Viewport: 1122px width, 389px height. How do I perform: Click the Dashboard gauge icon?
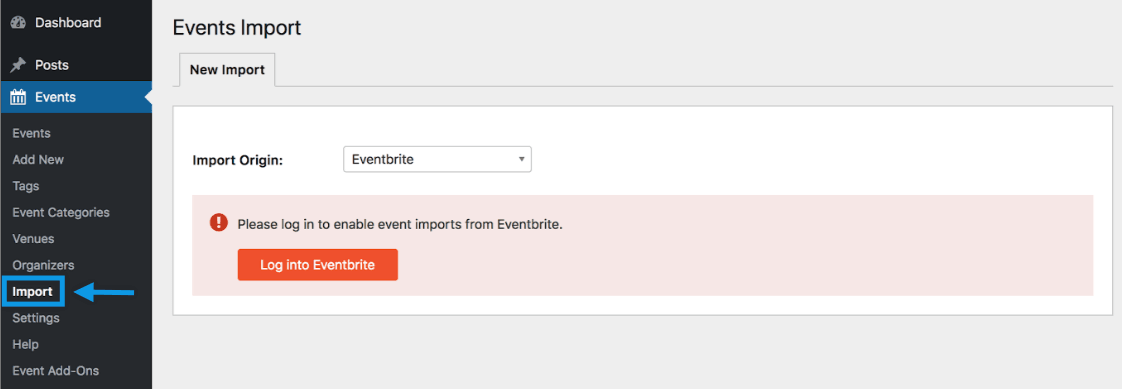point(18,23)
